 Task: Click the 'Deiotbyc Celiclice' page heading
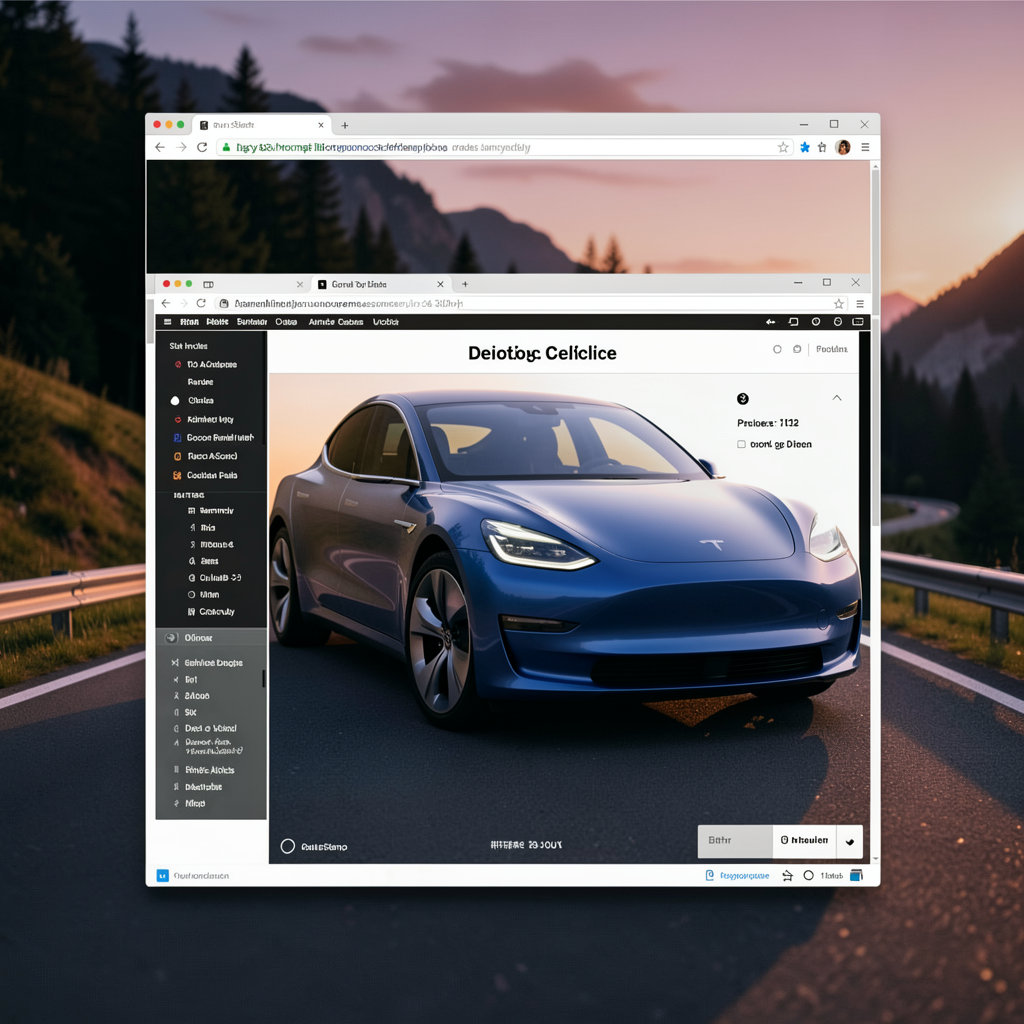click(x=542, y=353)
